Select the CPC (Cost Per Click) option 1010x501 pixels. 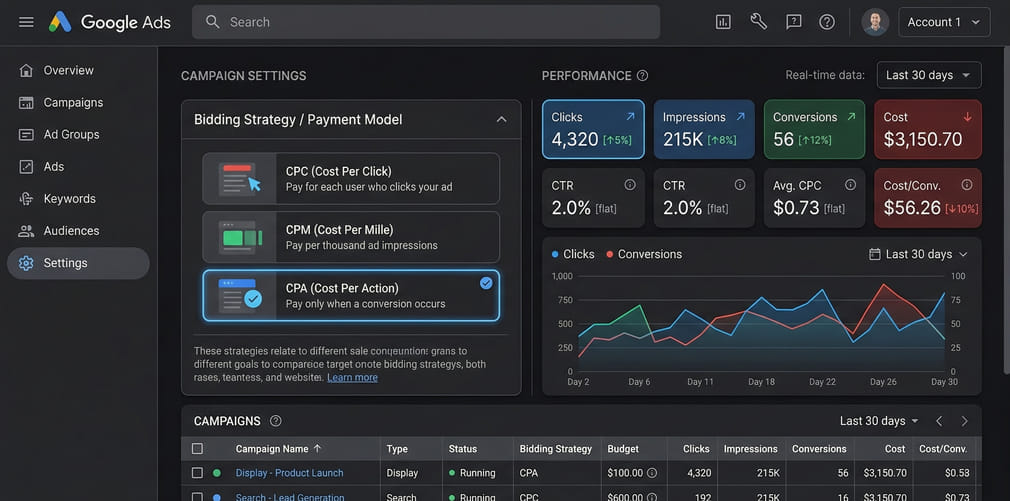point(350,179)
